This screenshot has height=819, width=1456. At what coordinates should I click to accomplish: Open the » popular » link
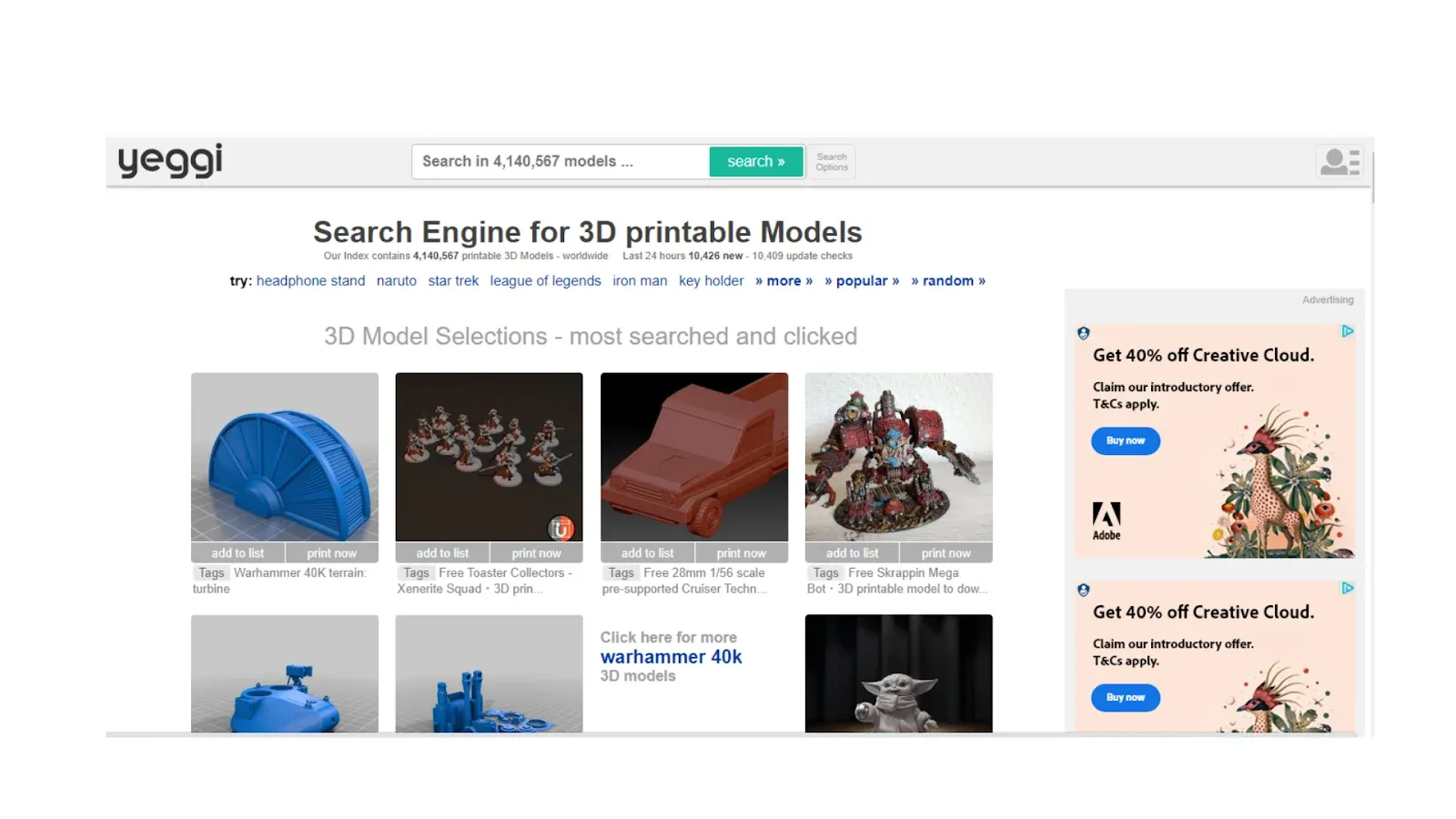(862, 280)
